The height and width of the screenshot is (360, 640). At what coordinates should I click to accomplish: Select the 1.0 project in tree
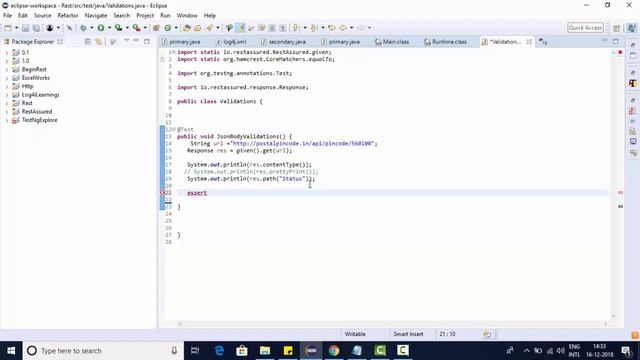(25, 61)
